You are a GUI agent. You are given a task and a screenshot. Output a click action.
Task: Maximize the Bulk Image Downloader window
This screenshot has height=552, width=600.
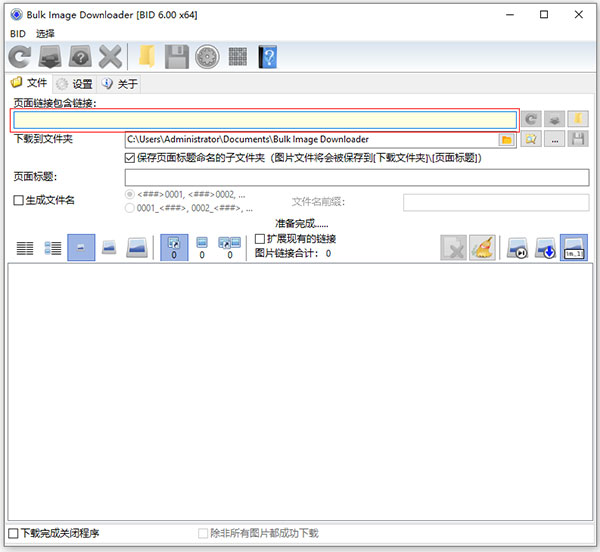[x=544, y=15]
